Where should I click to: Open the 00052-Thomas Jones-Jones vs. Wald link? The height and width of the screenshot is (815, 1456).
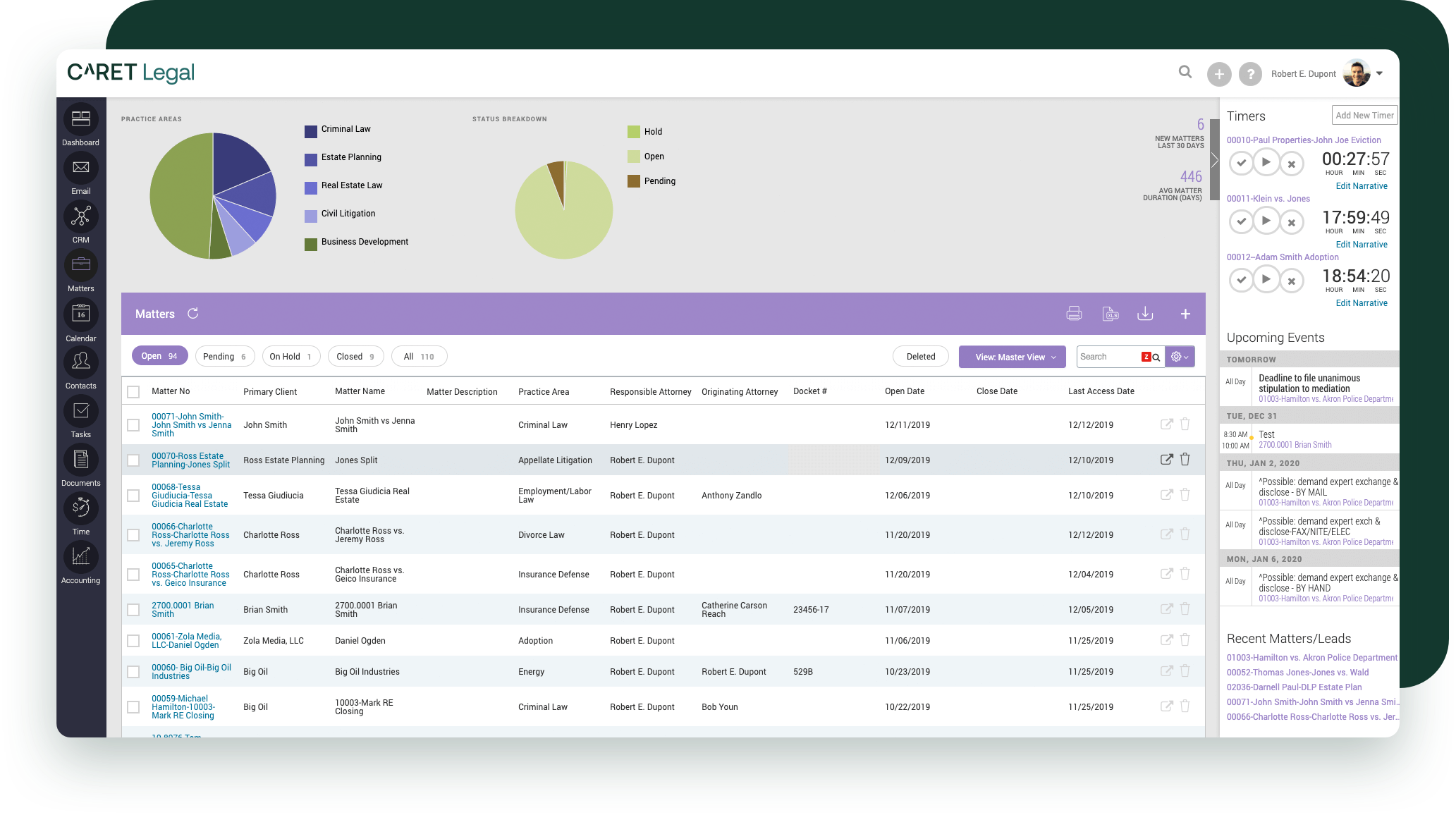(1297, 673)
